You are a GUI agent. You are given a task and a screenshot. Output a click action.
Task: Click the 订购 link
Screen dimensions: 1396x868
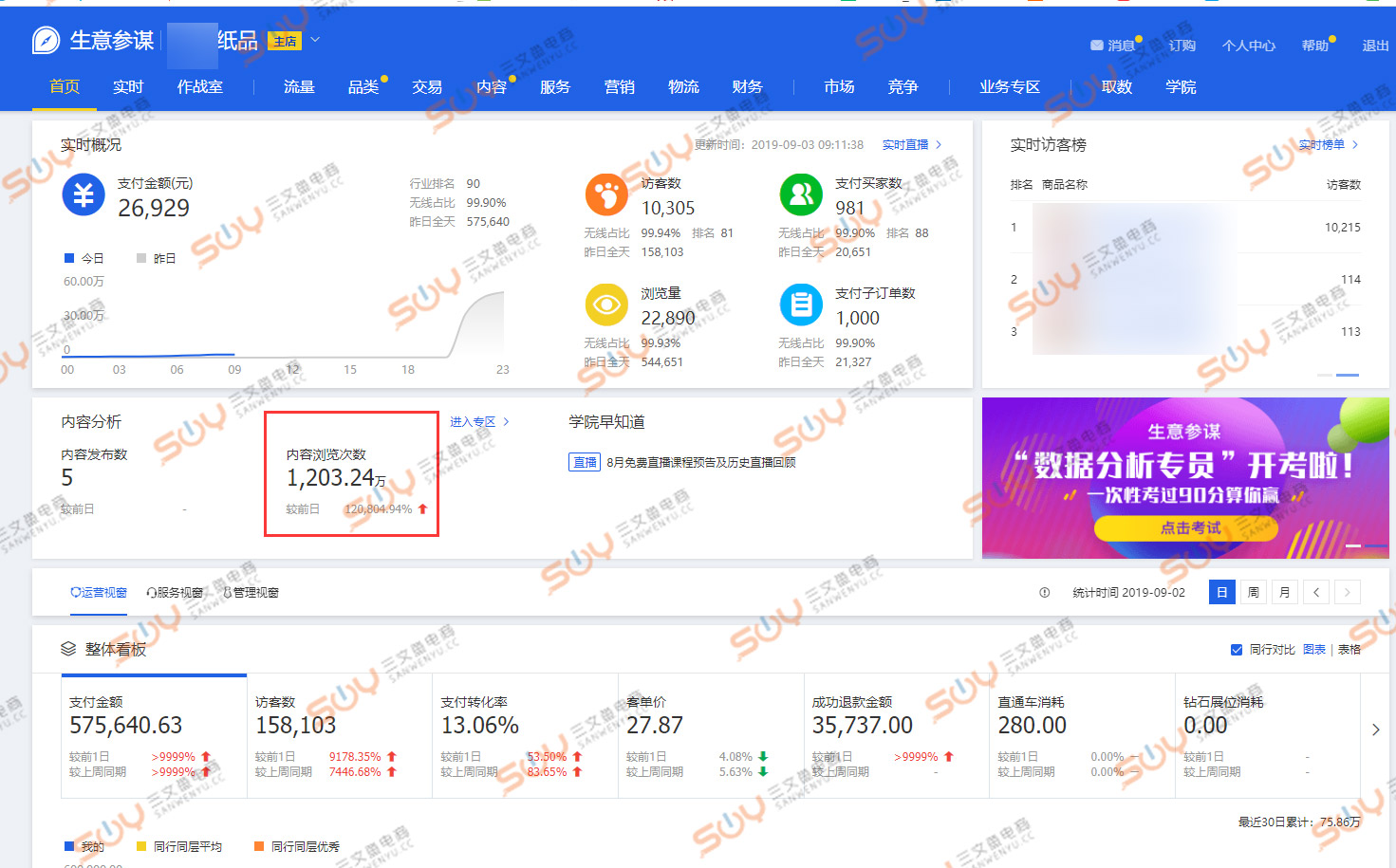coord(1182,46)
